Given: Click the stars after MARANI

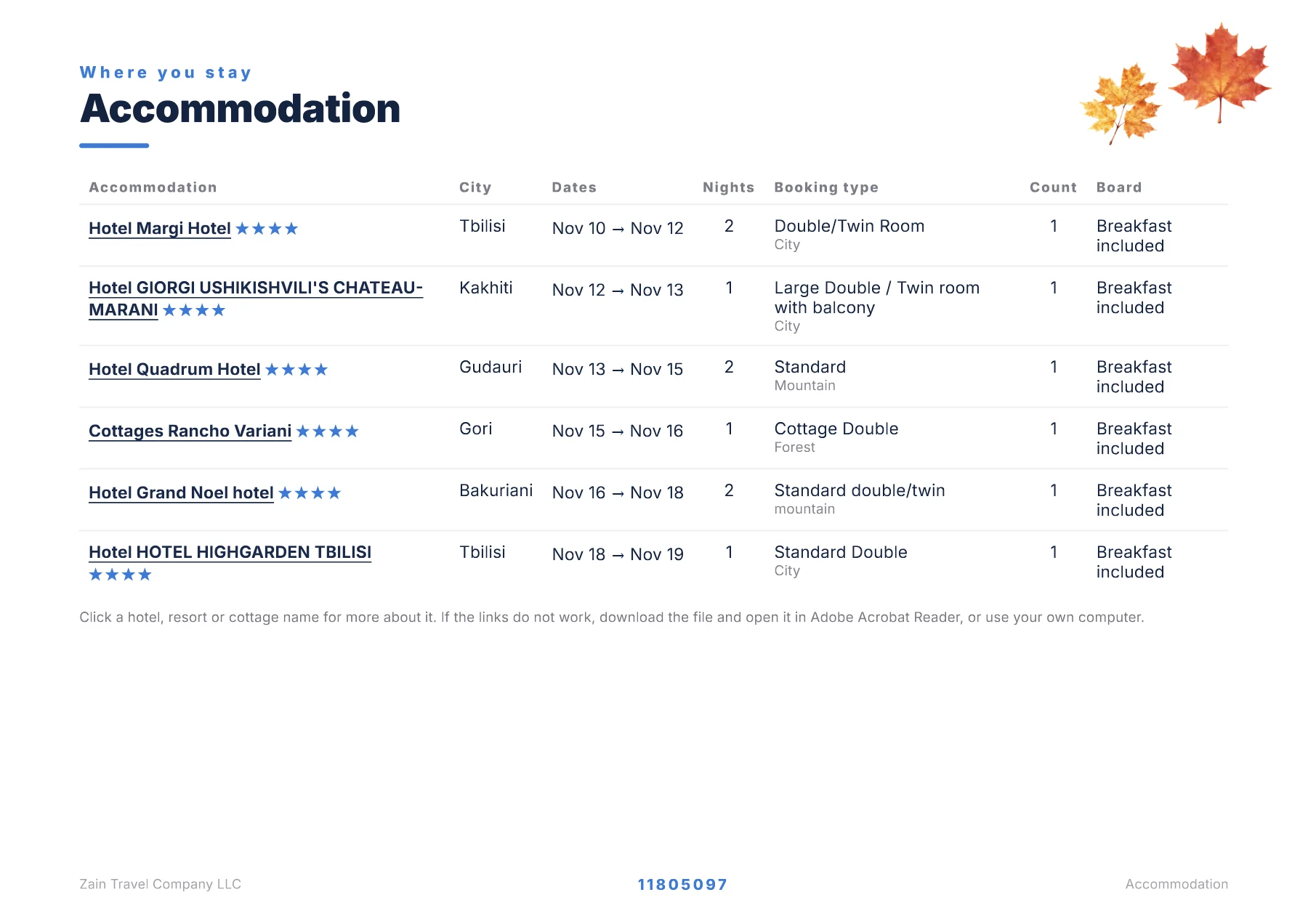Looking at the screenshot, I should coord(194,310).
